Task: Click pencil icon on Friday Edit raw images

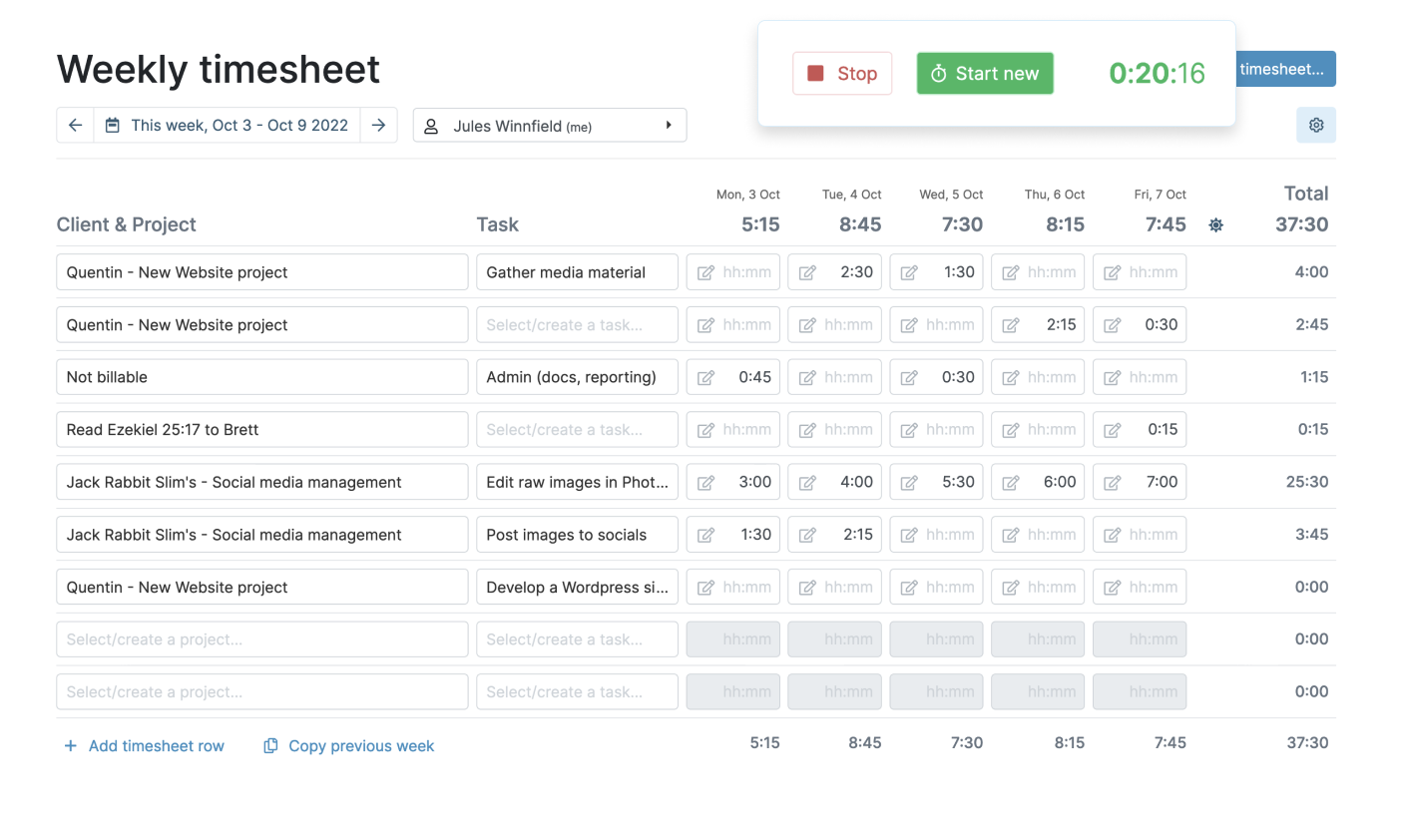Action: [1112, 482]
